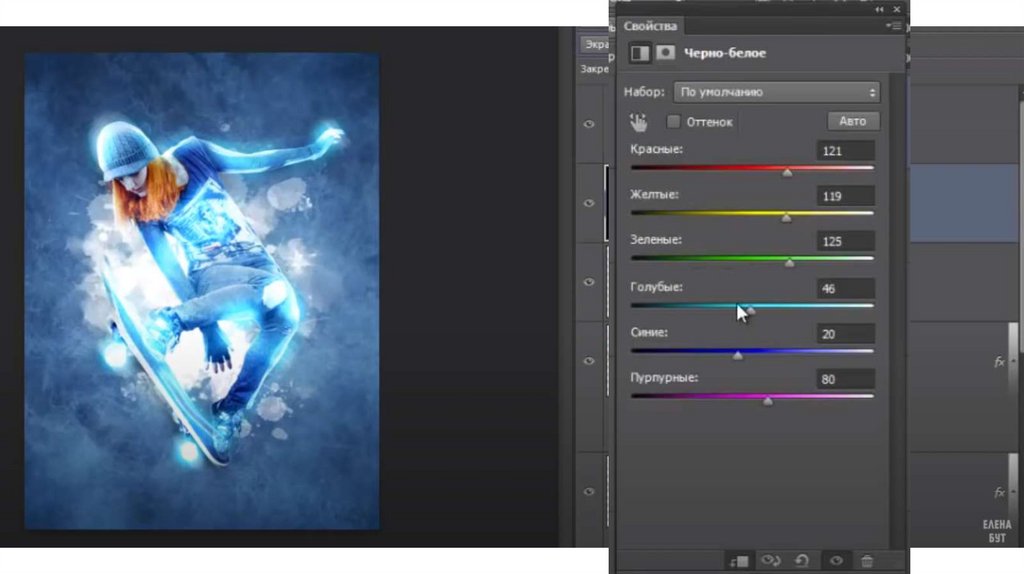The height and width of the screenshot is (574, 1024).
Task: Delete this adjustment layer with the trash icon
Action: click(x=867, y=560)
